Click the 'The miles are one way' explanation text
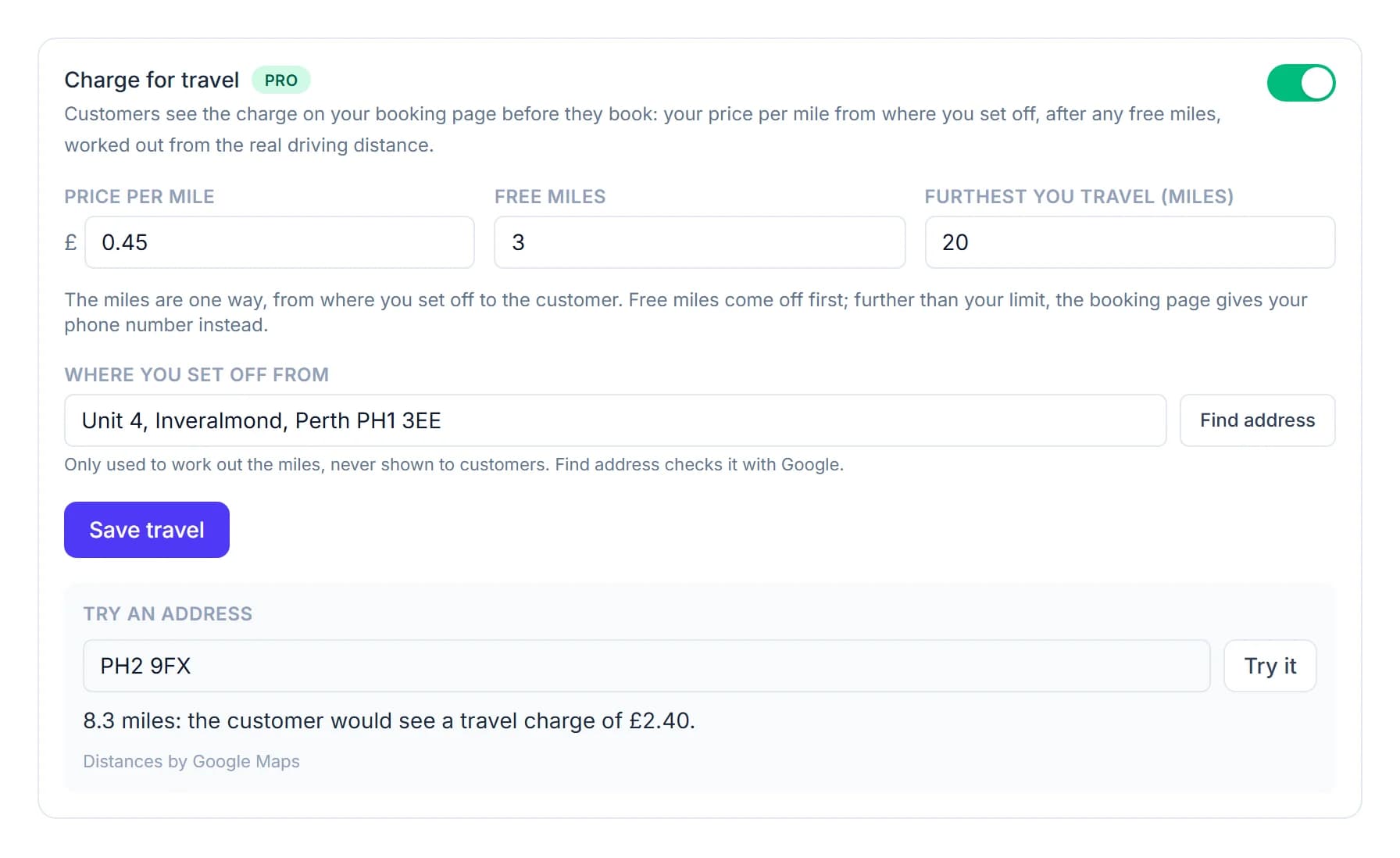Viewport: 1400px width, 858px height. click(x=686, y=312)
